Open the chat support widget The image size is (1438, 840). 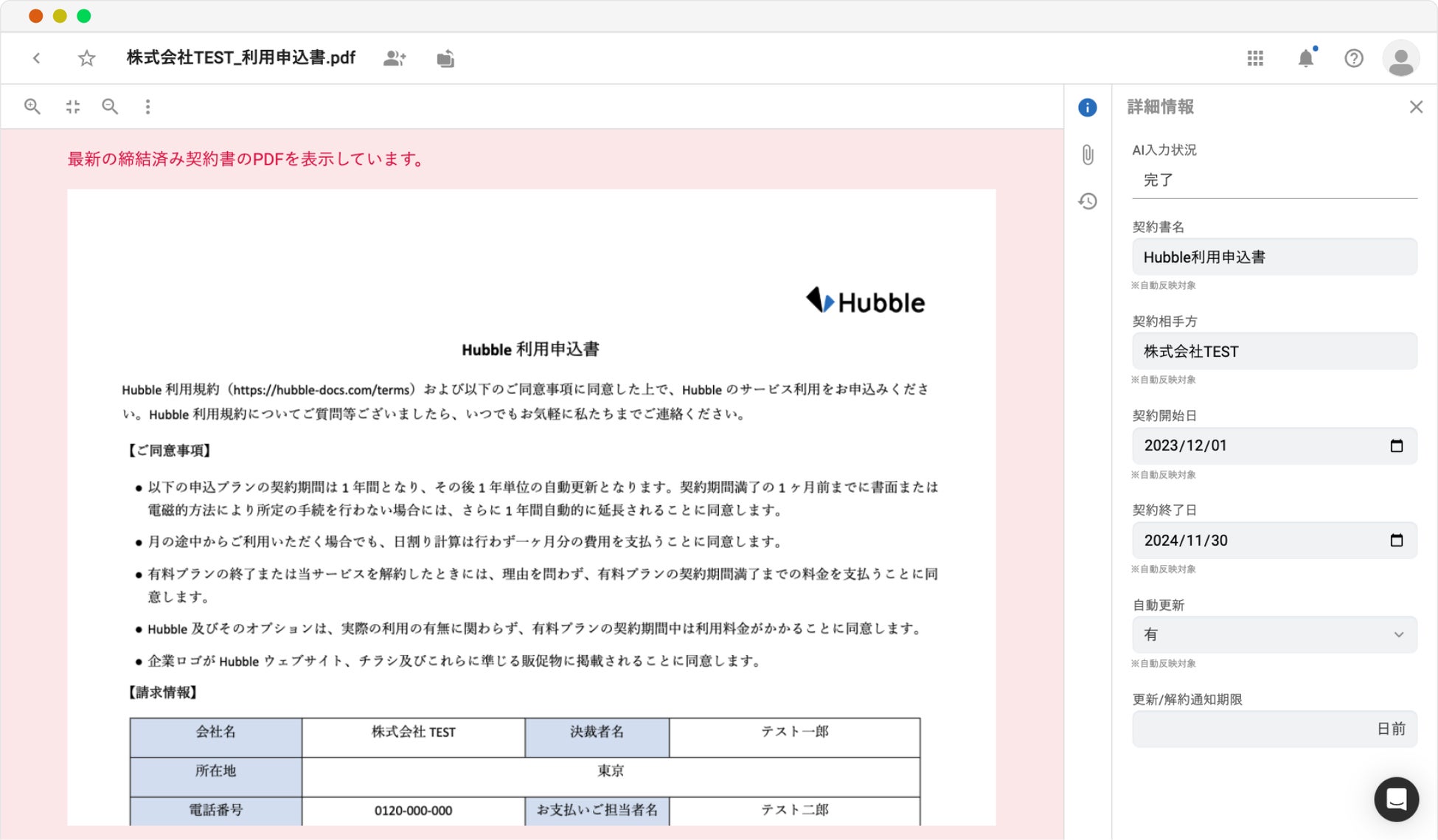(x=1396, y=799)
